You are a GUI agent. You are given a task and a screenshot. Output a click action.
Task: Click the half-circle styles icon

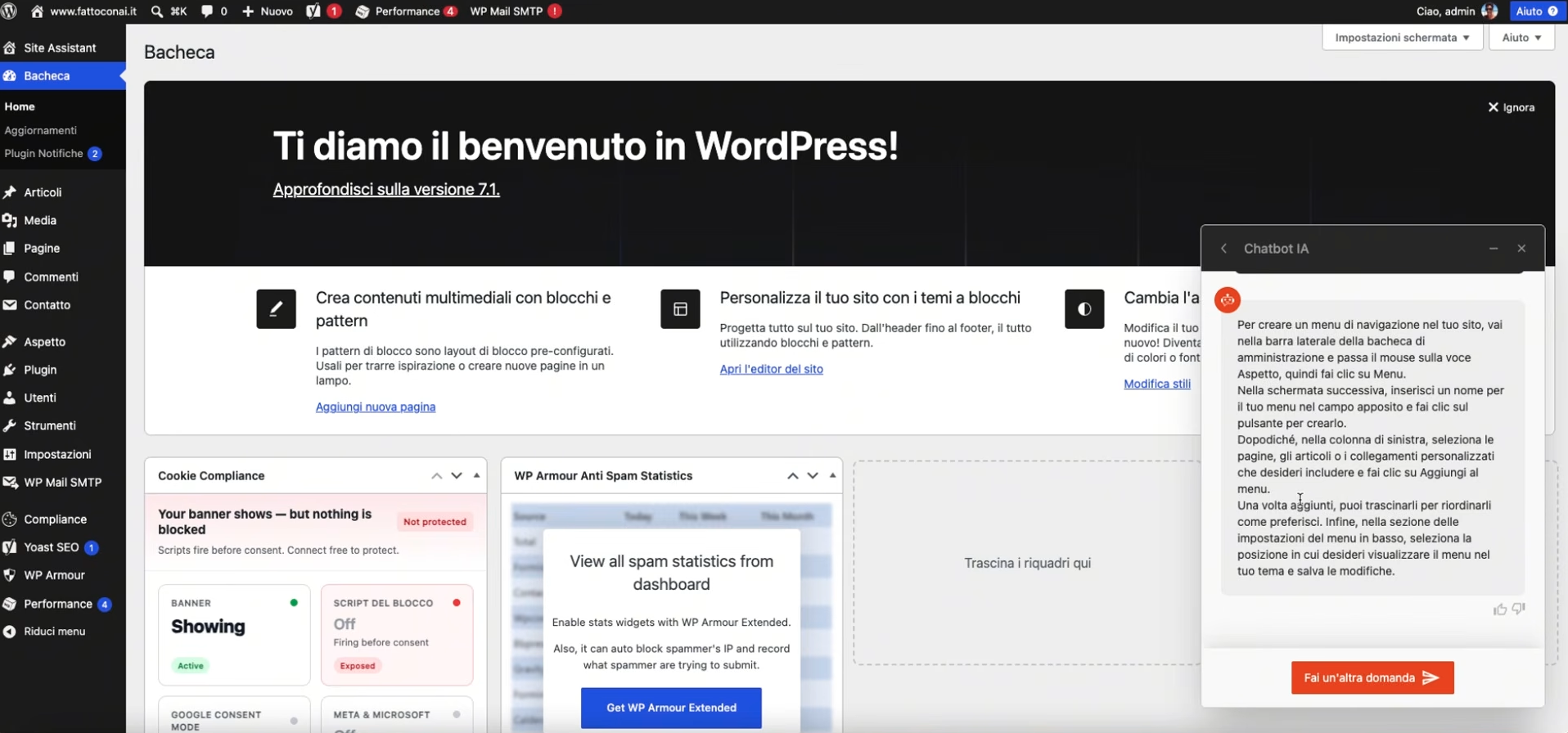pos(1084,309)
